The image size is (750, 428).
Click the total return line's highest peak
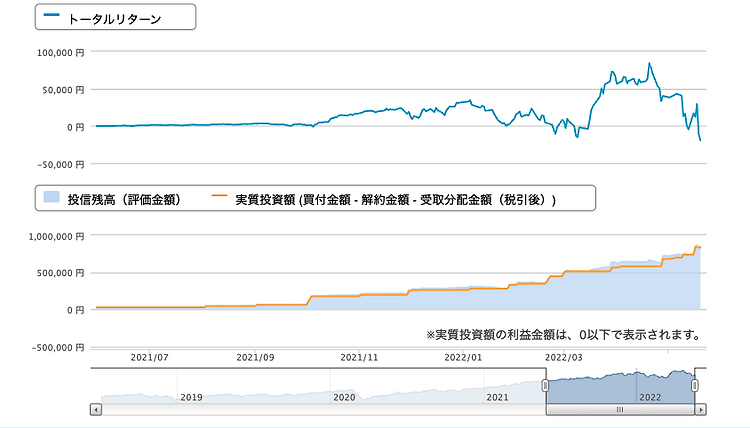[x=650, y=63]
